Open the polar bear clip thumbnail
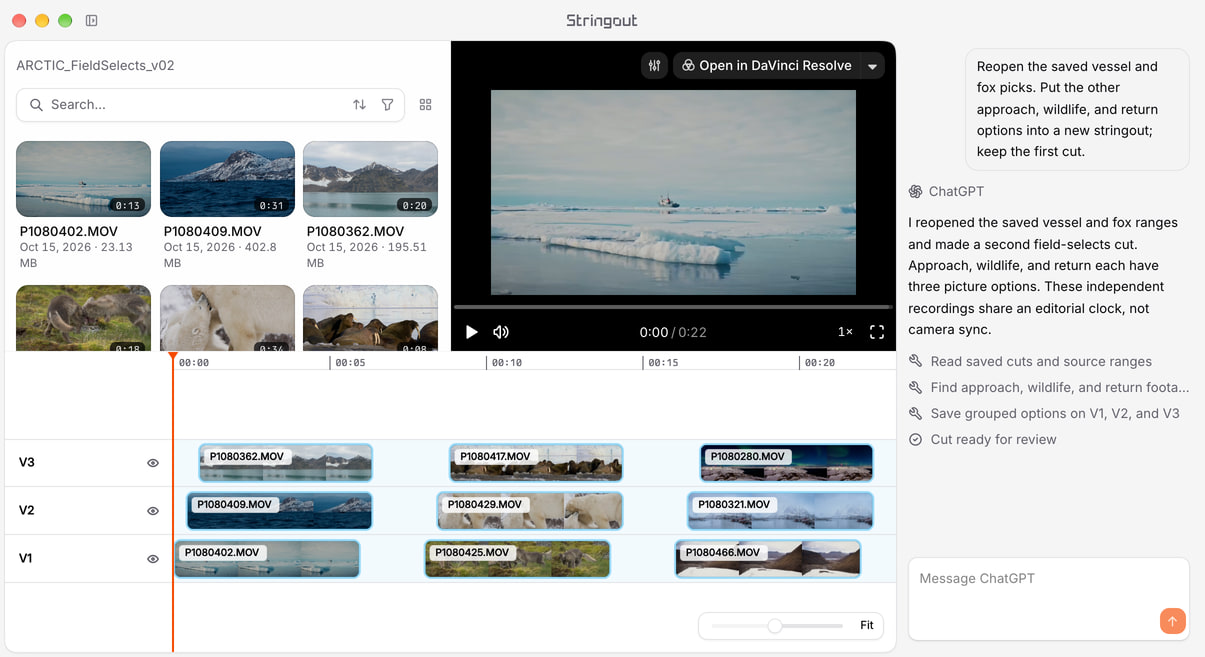The image size is (1205, 657). pyautogui.click(x=227, y=319)
